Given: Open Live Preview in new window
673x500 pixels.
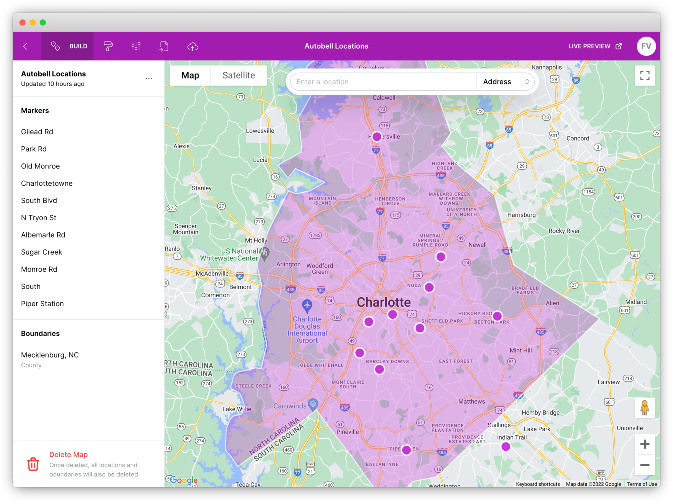Looking at the screenshot, I should [x=595, y=46].
